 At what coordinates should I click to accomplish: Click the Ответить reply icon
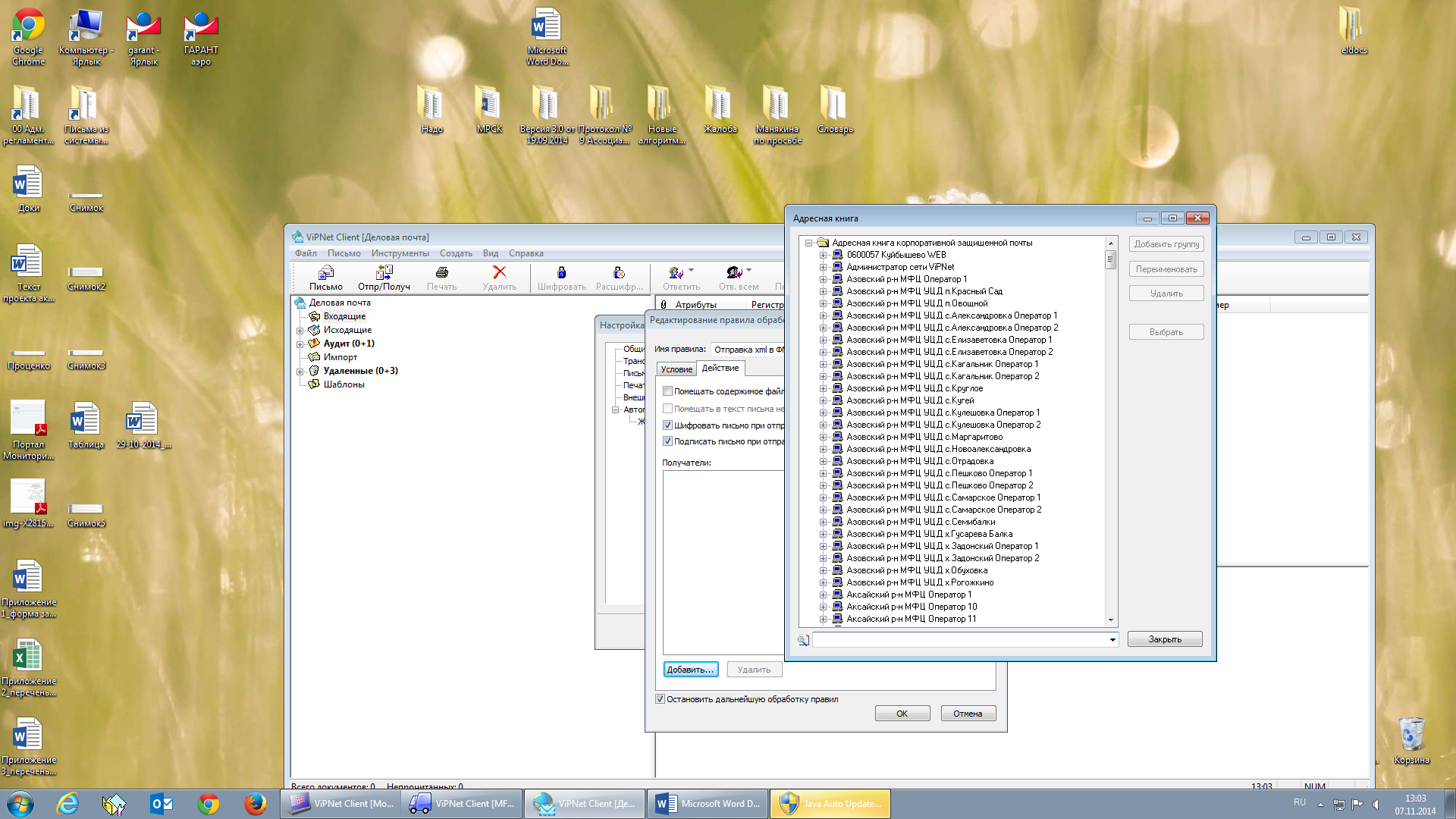tap(676, 273)
